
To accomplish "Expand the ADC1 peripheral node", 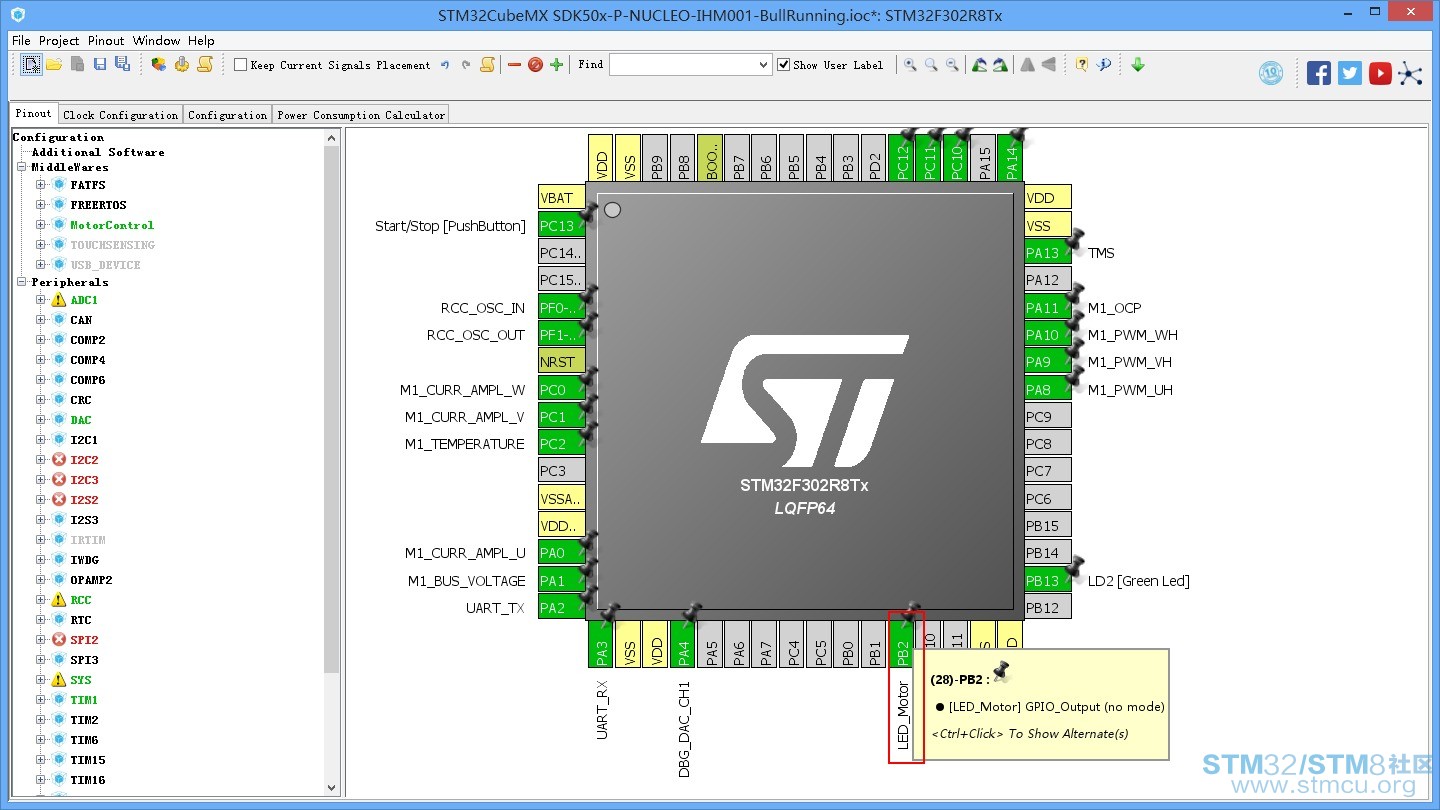I will coord(41,300).
